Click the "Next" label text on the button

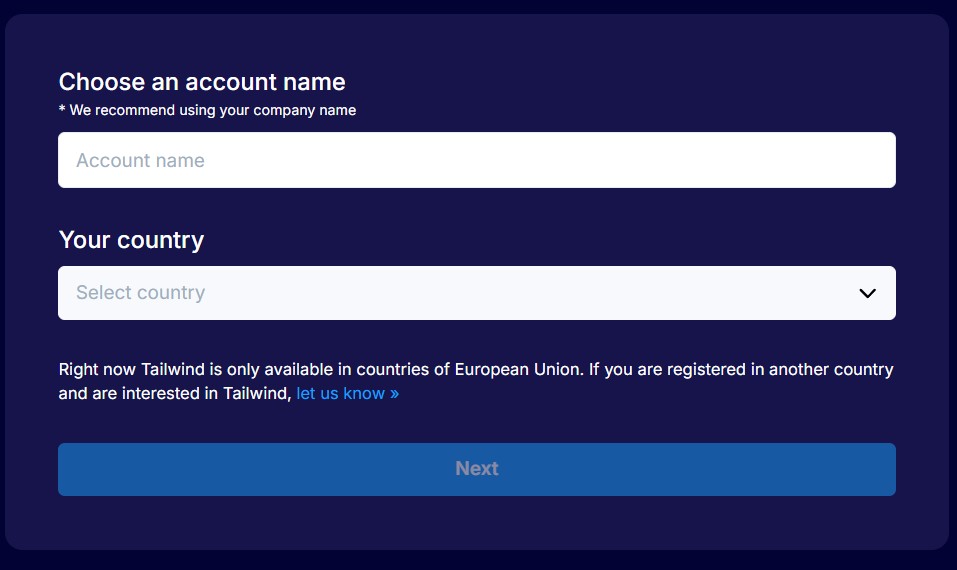tap(476, 469)
